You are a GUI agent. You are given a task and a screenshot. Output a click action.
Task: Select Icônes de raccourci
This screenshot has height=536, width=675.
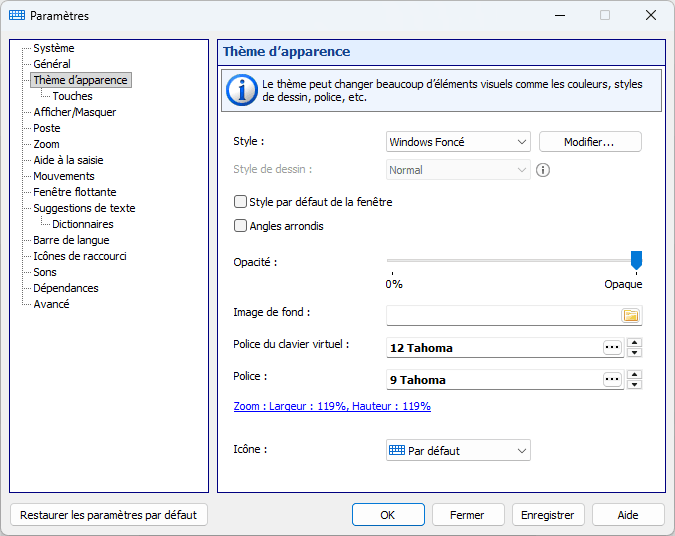tap(80, 256)
